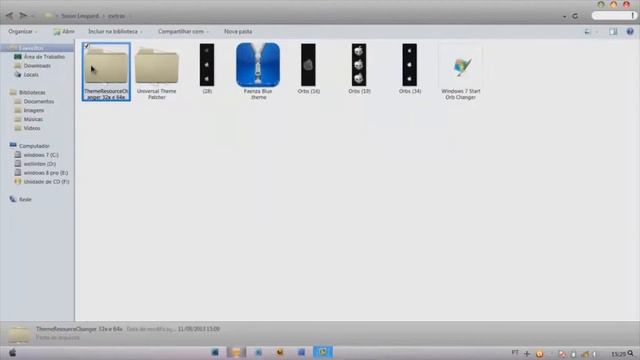Go forward with the Forward arrow

tap(23, 16)
